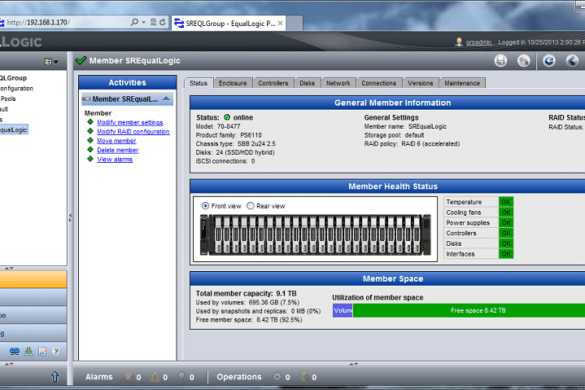Switch to the Network tab
The image size is (585, 390).
click(338, 83)
